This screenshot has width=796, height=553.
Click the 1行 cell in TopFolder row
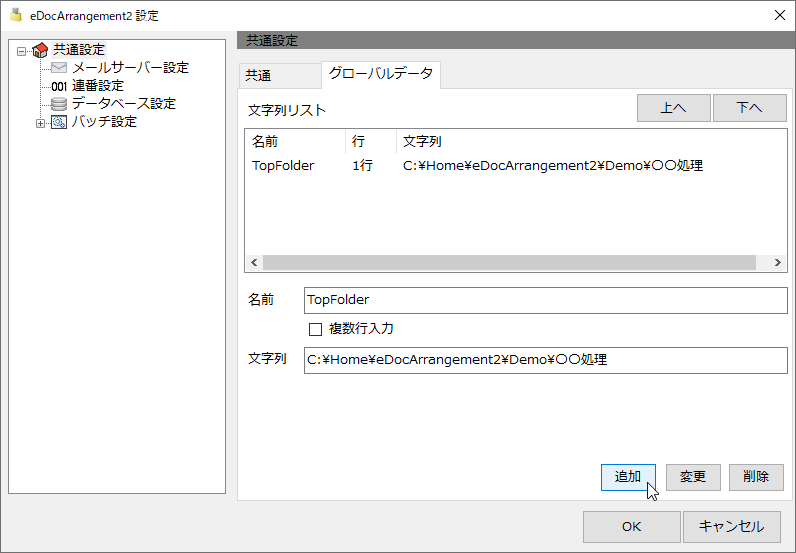362,166
